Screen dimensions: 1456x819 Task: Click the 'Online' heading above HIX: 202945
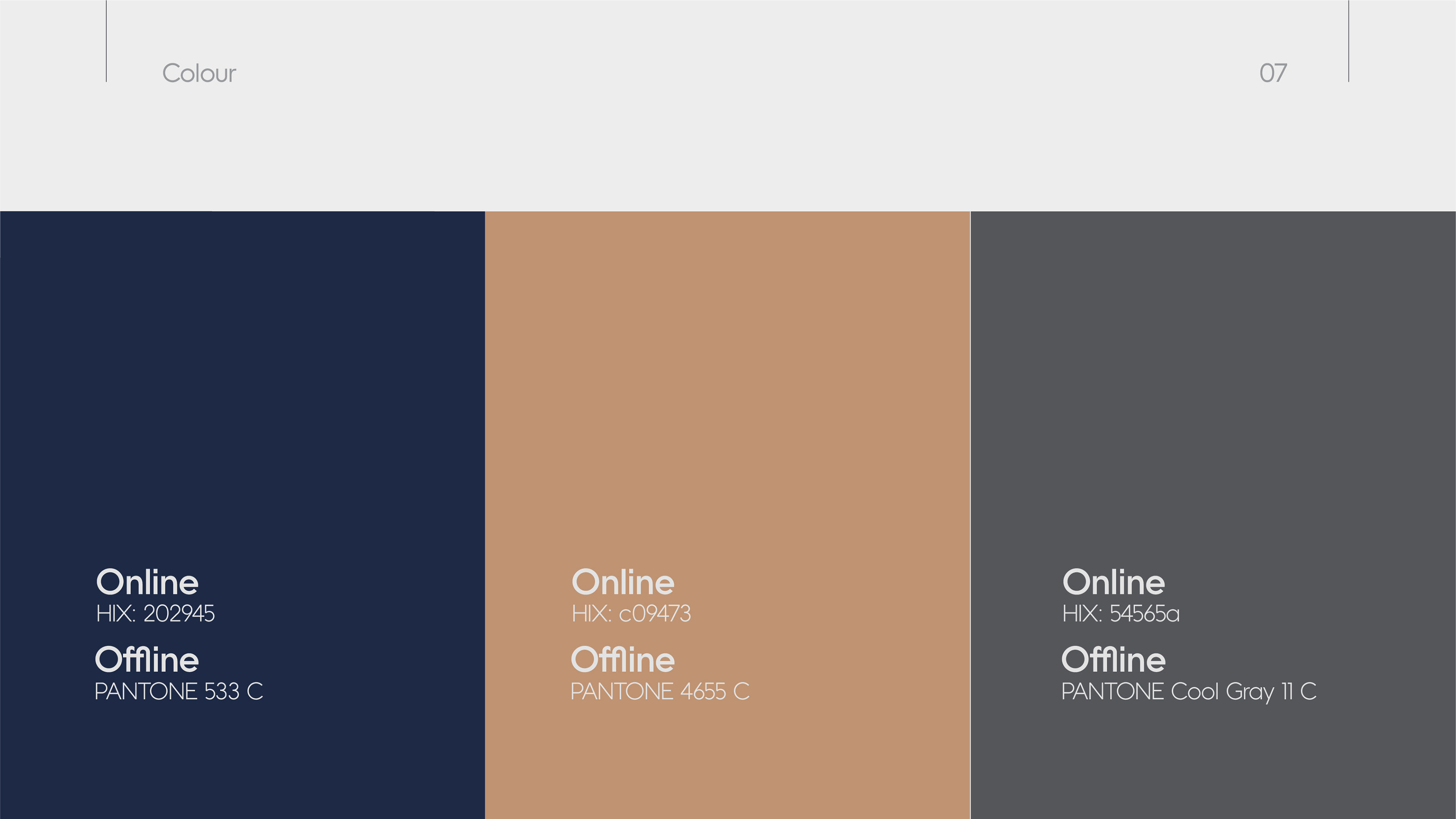coord(147,582)
